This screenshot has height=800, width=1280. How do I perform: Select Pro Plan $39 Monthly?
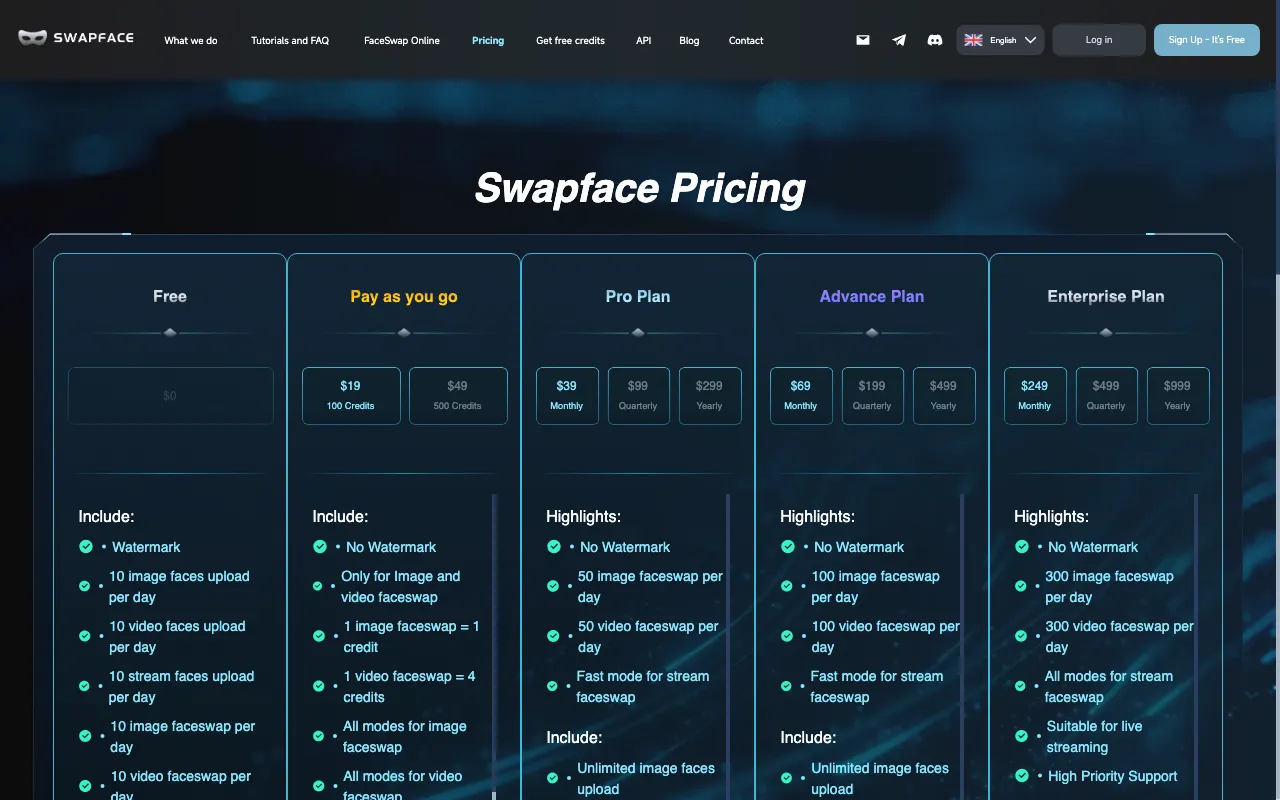(x=567, y=396)
